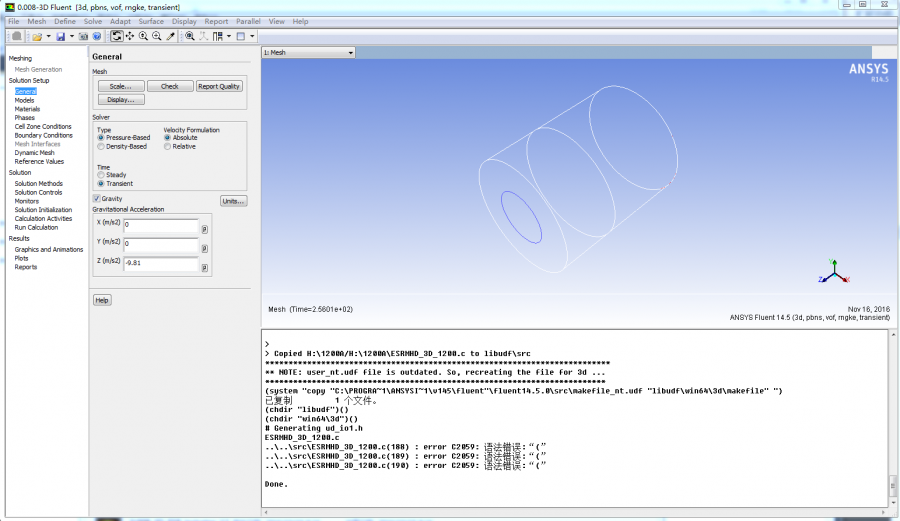900x521 pixels.
Task: Click the gray stop icon at toolbar start
Action: [x=17, y=36]
